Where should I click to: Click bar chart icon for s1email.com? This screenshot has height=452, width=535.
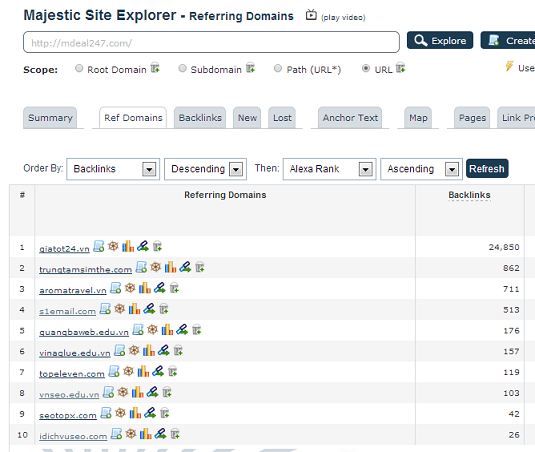click(134, 309)
